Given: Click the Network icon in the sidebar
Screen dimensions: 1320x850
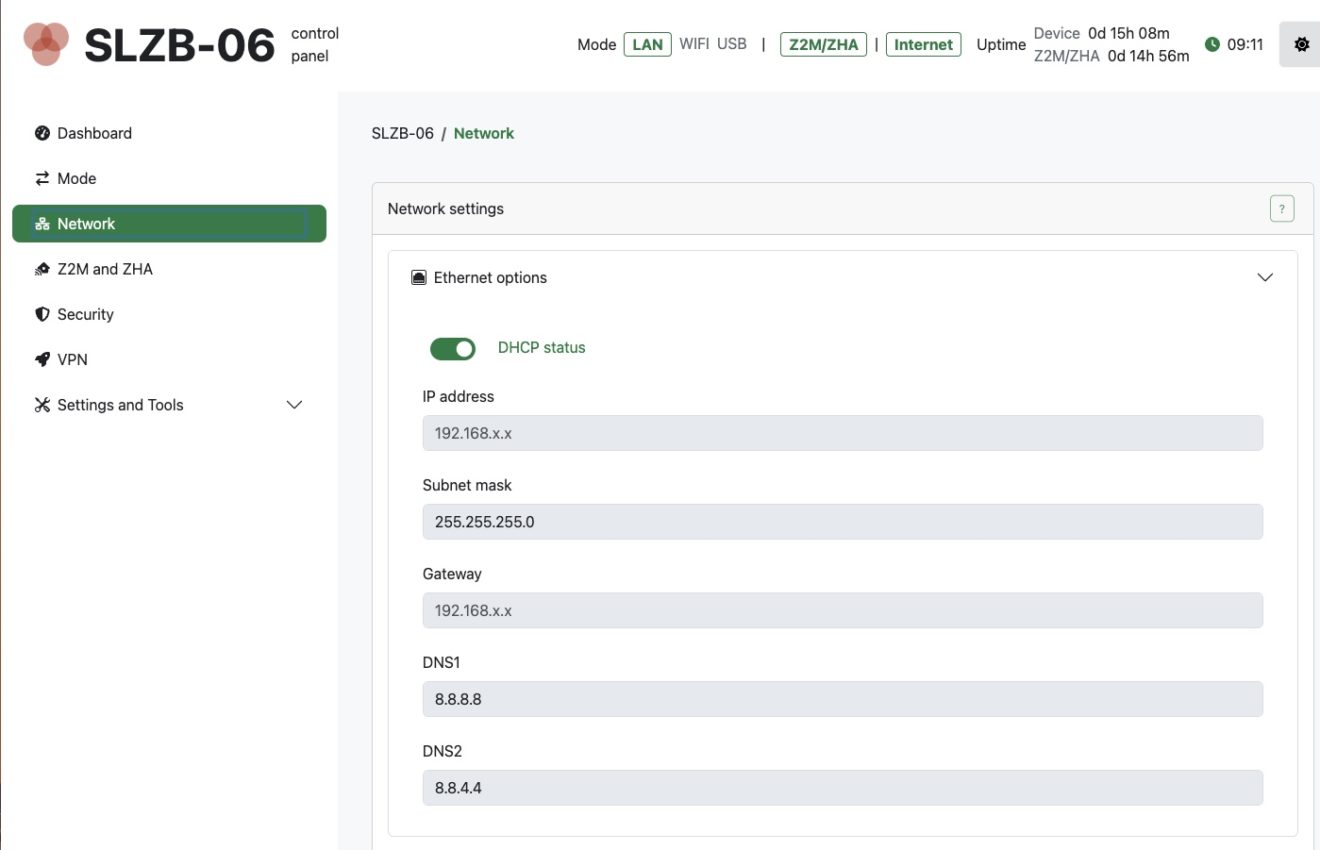Looking at the screenshot, I should pyautogui.click(x=41, y=223).
